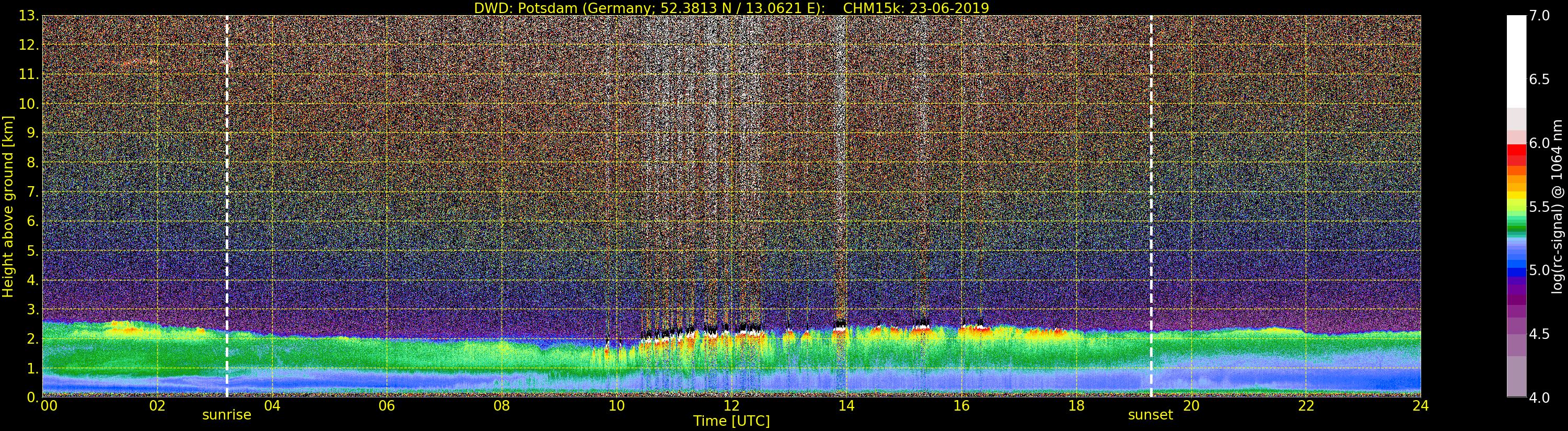Click the '1.' height tick label
The height and width of the screenshot is (431, 1568).
(33, 368)
